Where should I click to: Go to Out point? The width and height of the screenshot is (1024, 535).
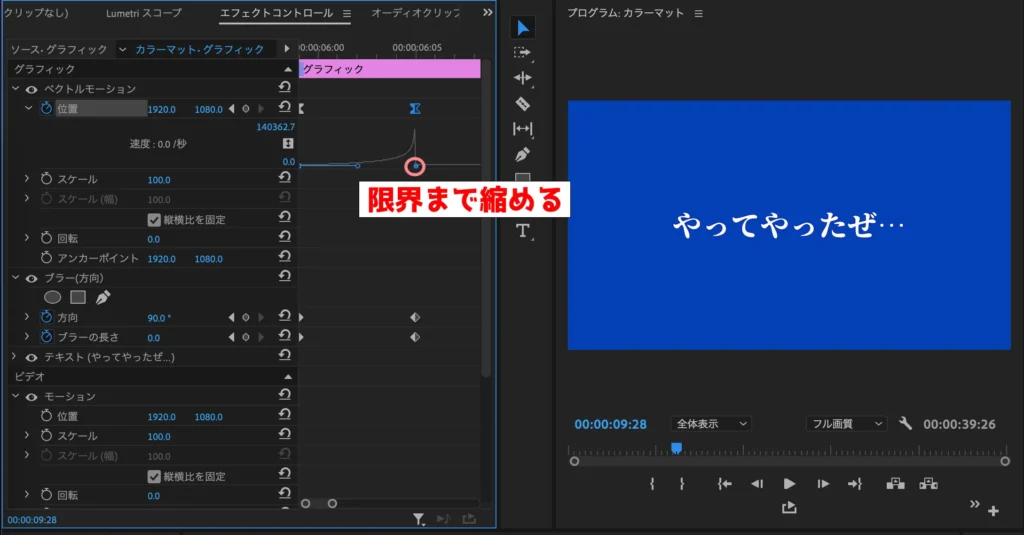[855, 483]
